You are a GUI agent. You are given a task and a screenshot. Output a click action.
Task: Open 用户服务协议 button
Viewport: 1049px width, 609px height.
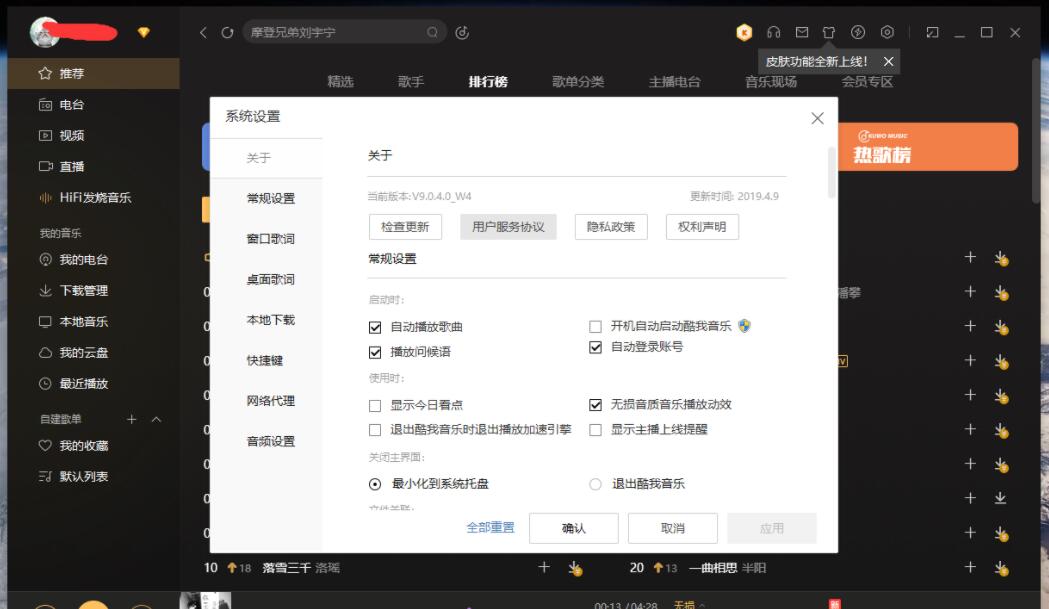(508, 227)
